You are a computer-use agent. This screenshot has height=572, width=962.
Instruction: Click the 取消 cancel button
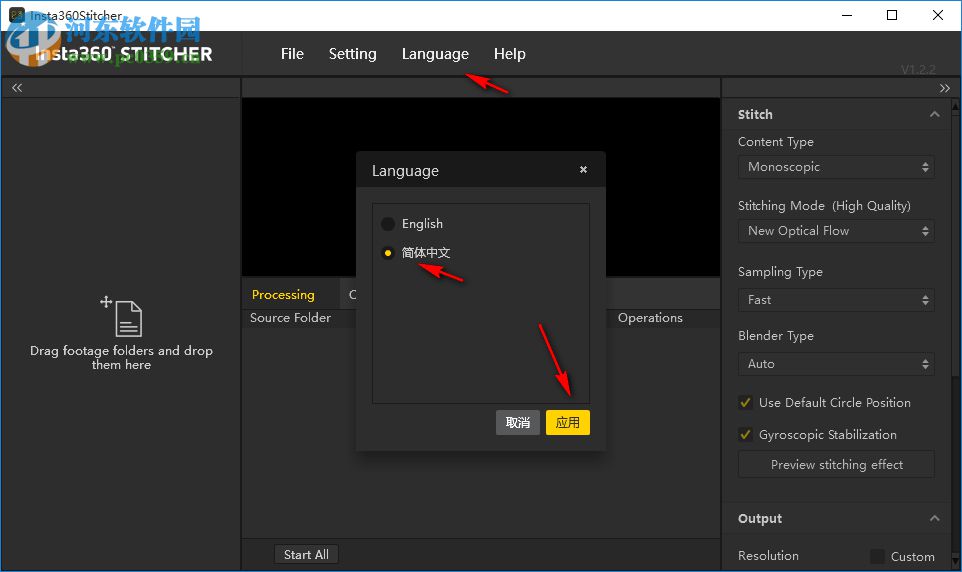(x=518, y=422)
